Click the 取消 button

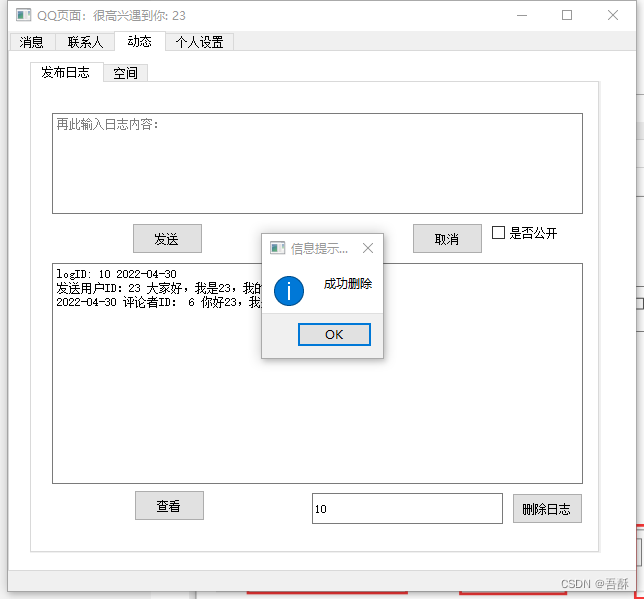click(x=447, y=239)
